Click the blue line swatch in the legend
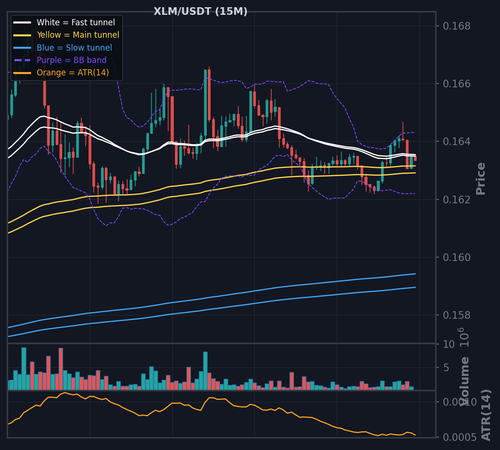The width and height of the screenshot is (500, 450). [x=22, y=48]
